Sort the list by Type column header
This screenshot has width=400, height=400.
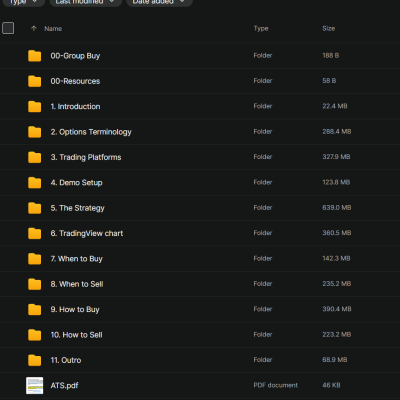(261, 29)
